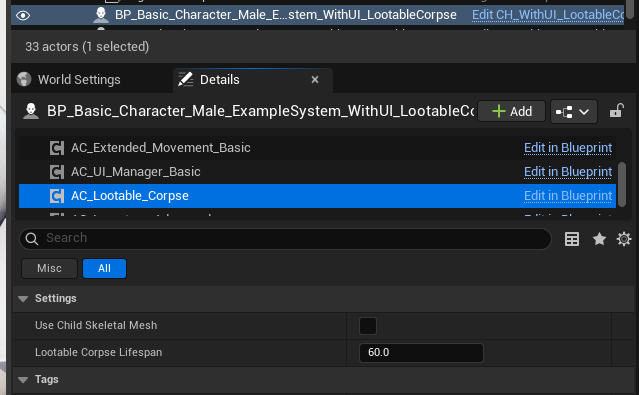The image size is (639, 395).
Task: Select the AC_Extended_Movement_Basic component
Action: click(x=317, y=148)
